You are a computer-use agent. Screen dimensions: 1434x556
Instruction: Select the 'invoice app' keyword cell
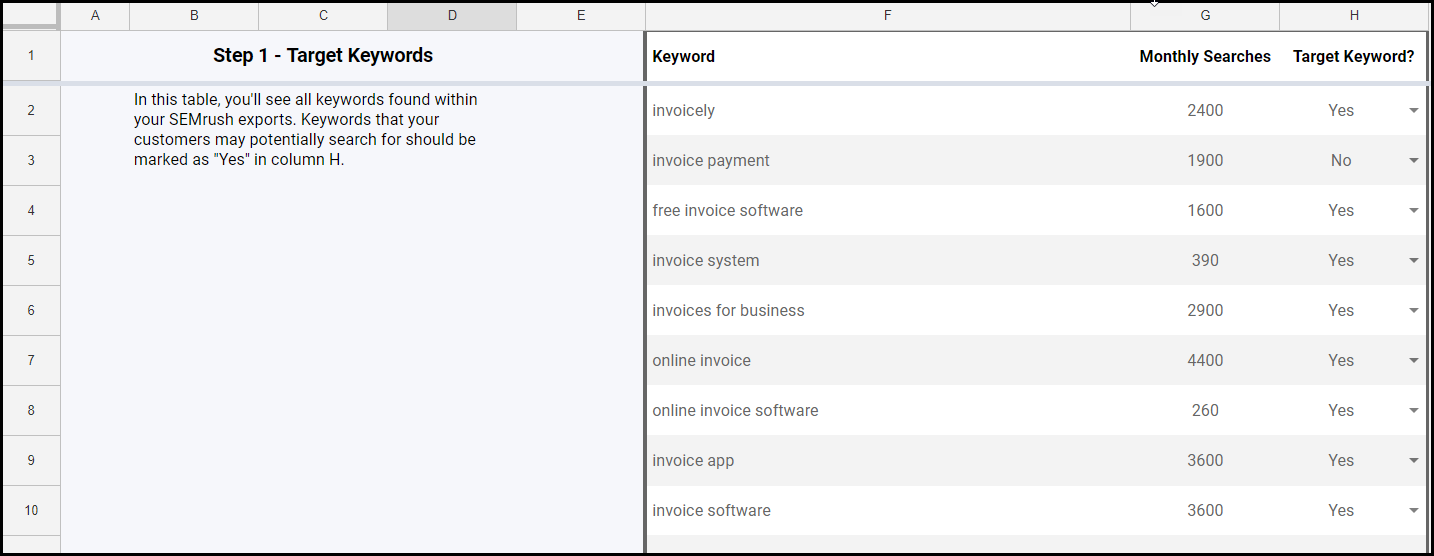pyautogui.click(x=888, y=460)
